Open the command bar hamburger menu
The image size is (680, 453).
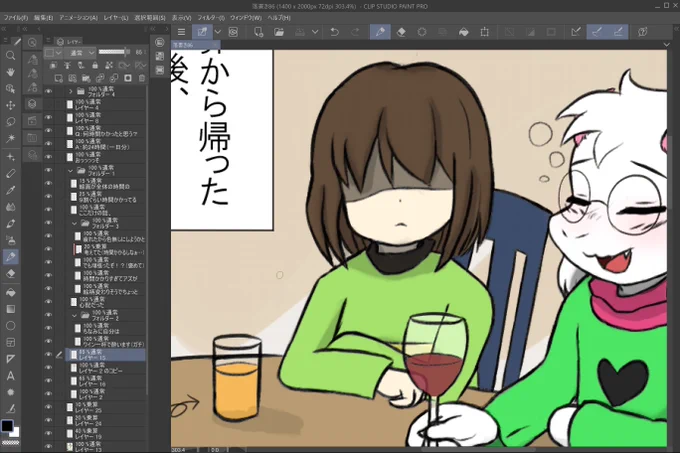click(x=181, y=32)
